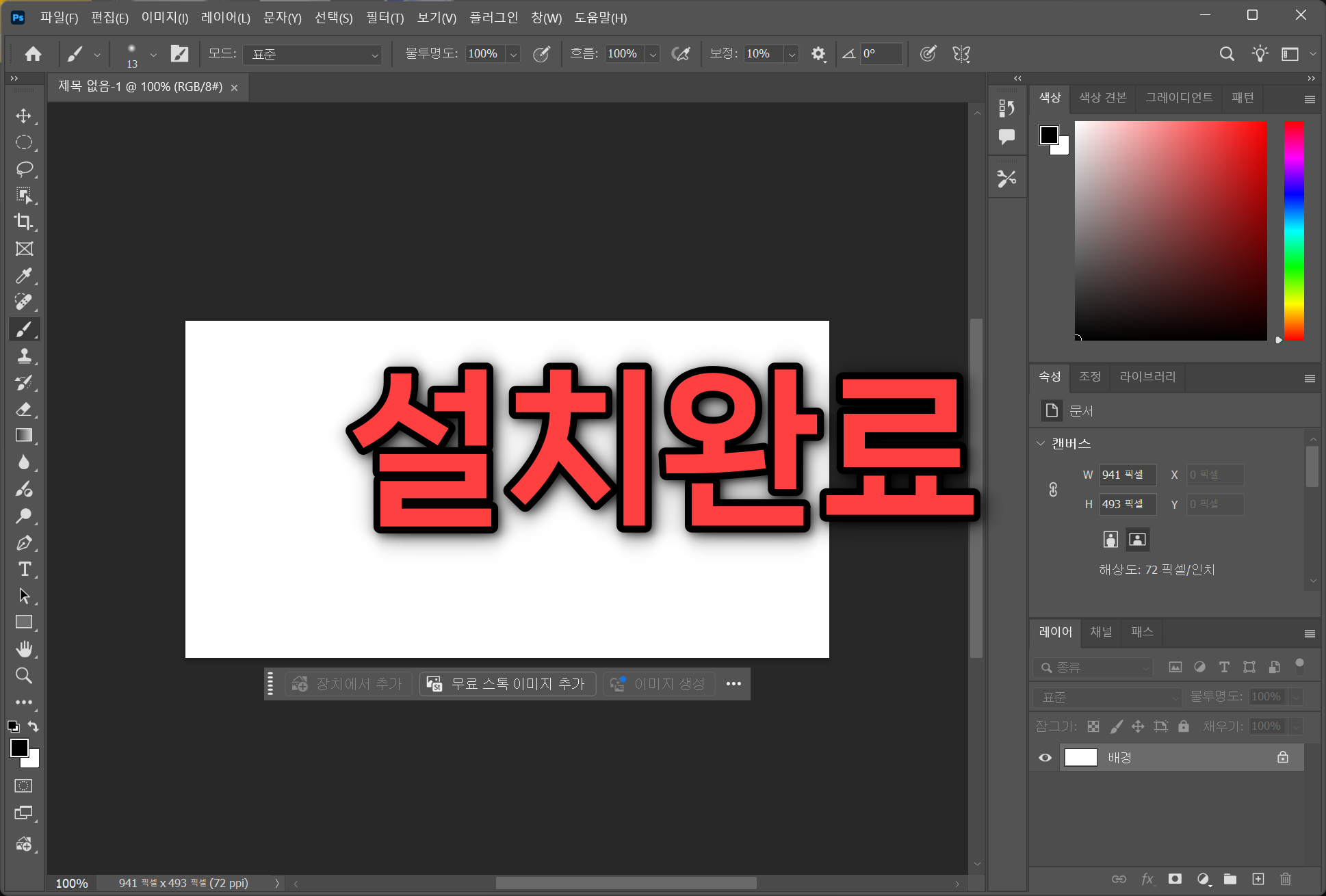
Task: Select the Crop tool
Action: point(24,222)
